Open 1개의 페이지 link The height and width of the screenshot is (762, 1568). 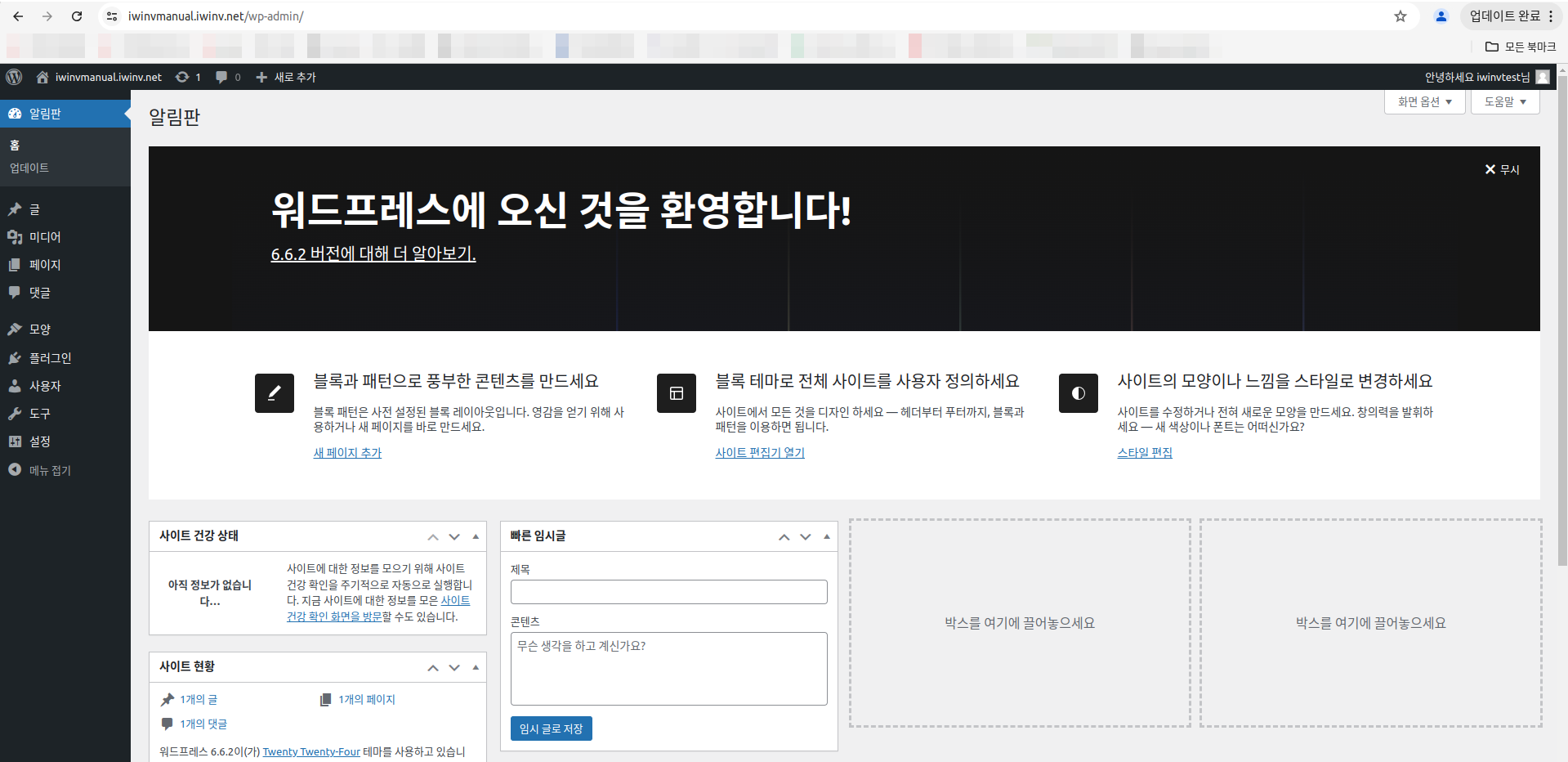(367, 700)
